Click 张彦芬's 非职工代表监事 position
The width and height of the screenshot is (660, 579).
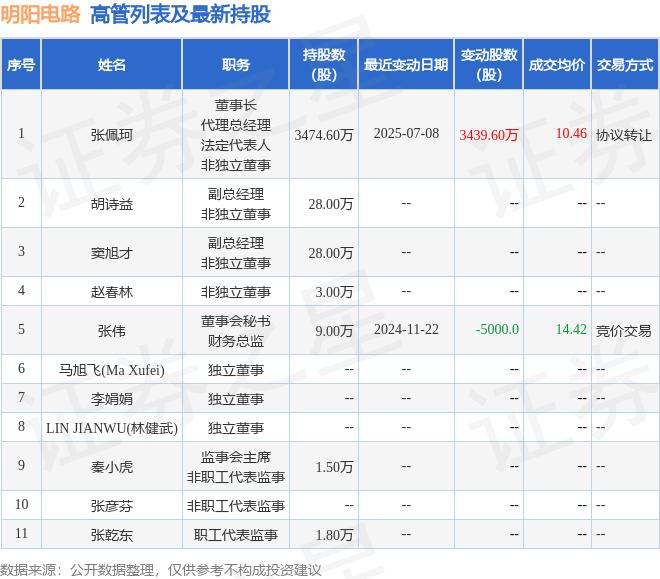point(236,506)
